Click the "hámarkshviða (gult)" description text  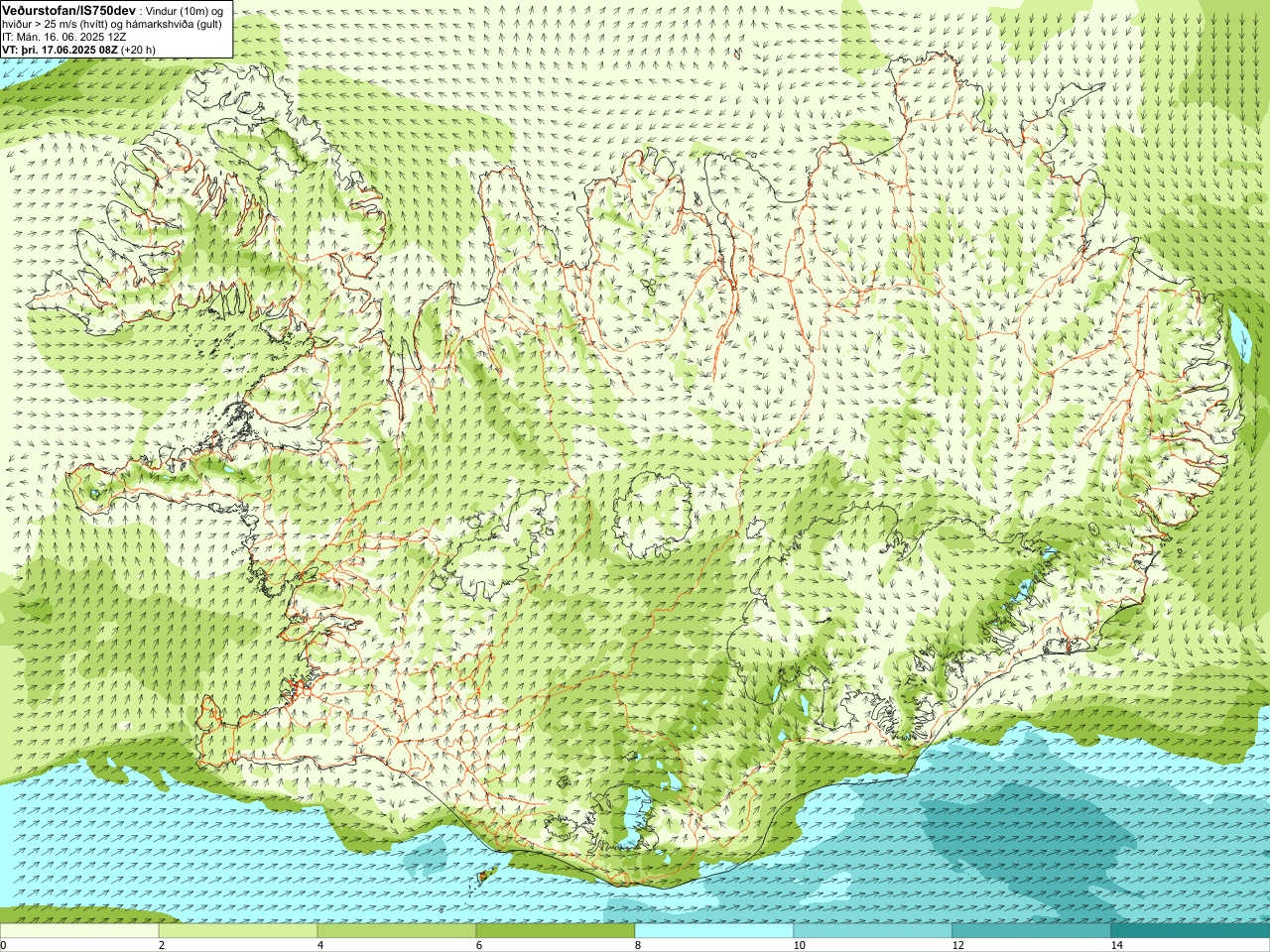[174, 24]
